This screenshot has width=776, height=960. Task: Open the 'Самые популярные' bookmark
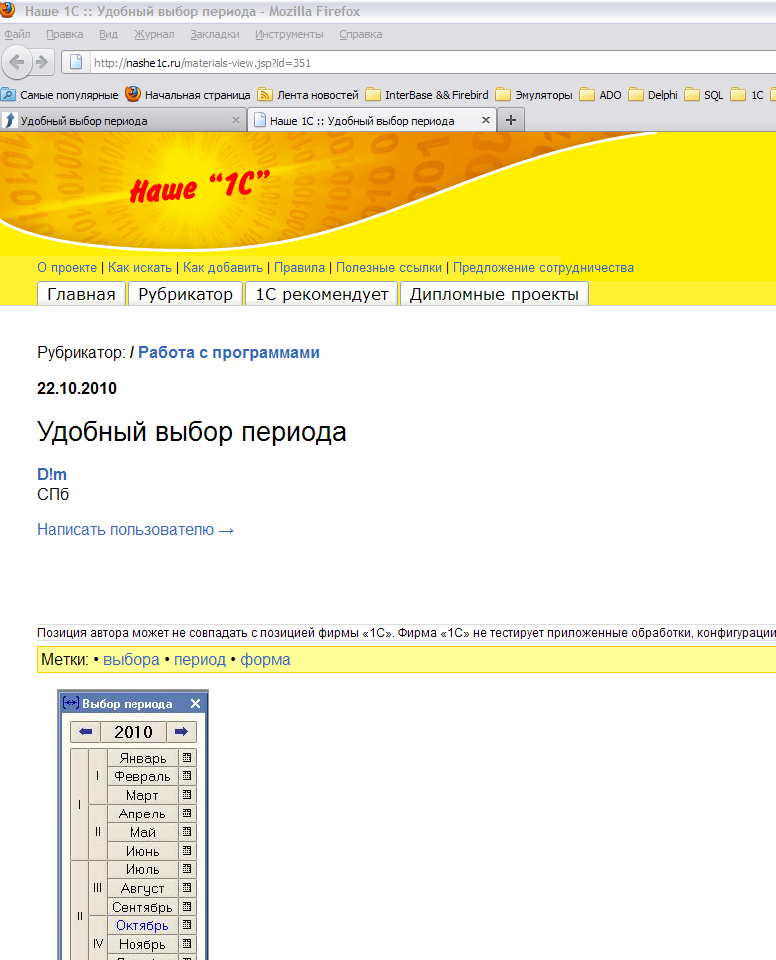[x=60, y=95]
